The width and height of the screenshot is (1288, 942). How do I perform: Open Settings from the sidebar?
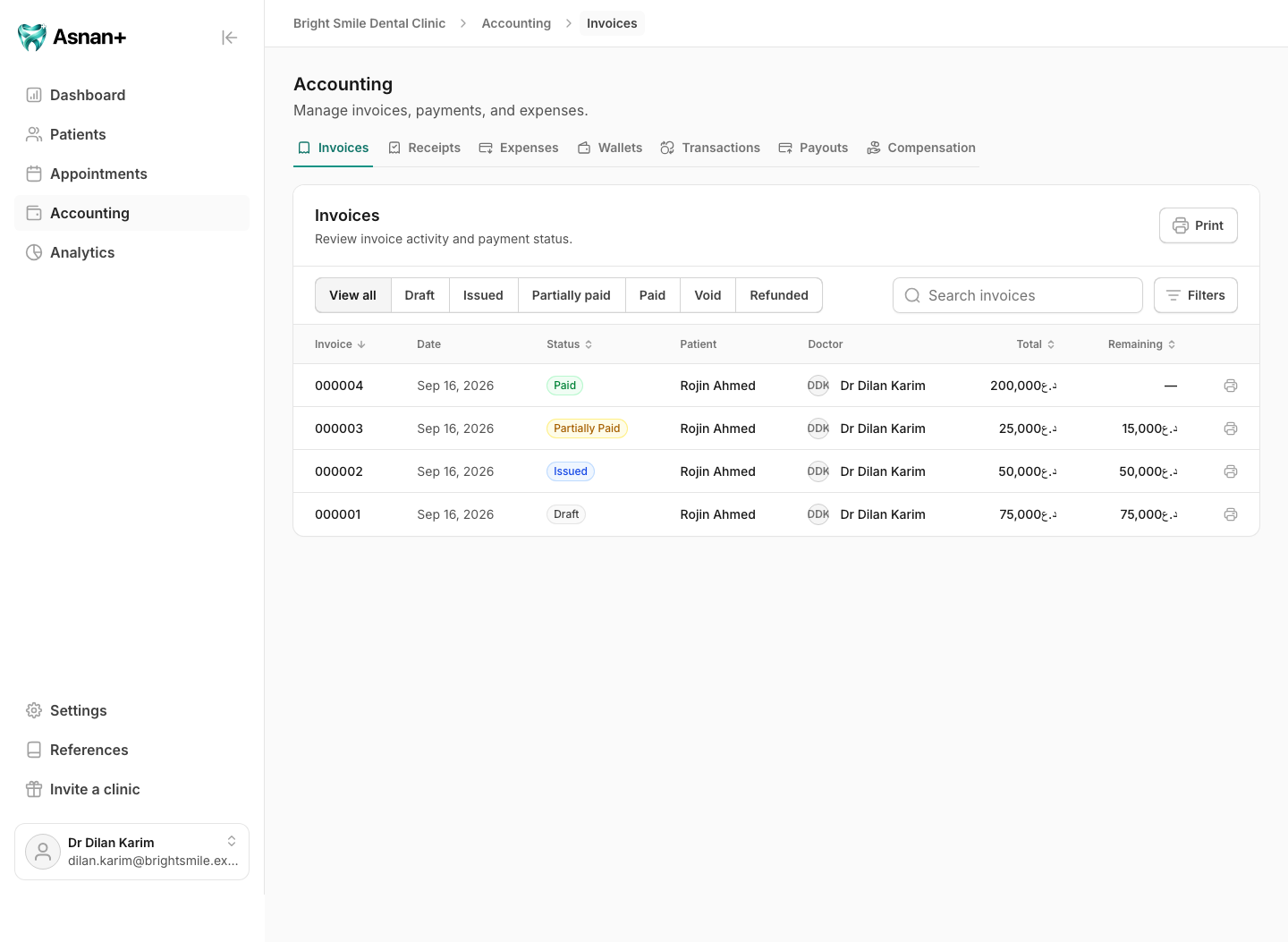(x=131, y=710)
